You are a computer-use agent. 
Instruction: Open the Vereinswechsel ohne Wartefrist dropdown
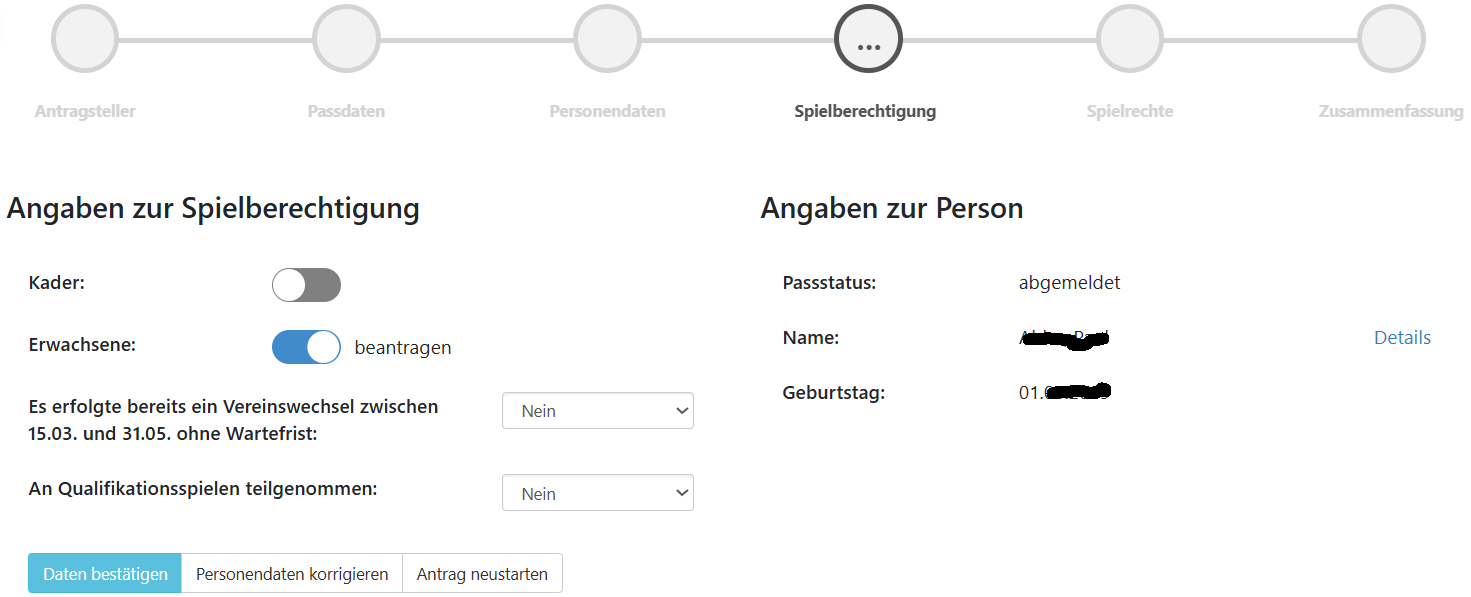tap(597, 411)
